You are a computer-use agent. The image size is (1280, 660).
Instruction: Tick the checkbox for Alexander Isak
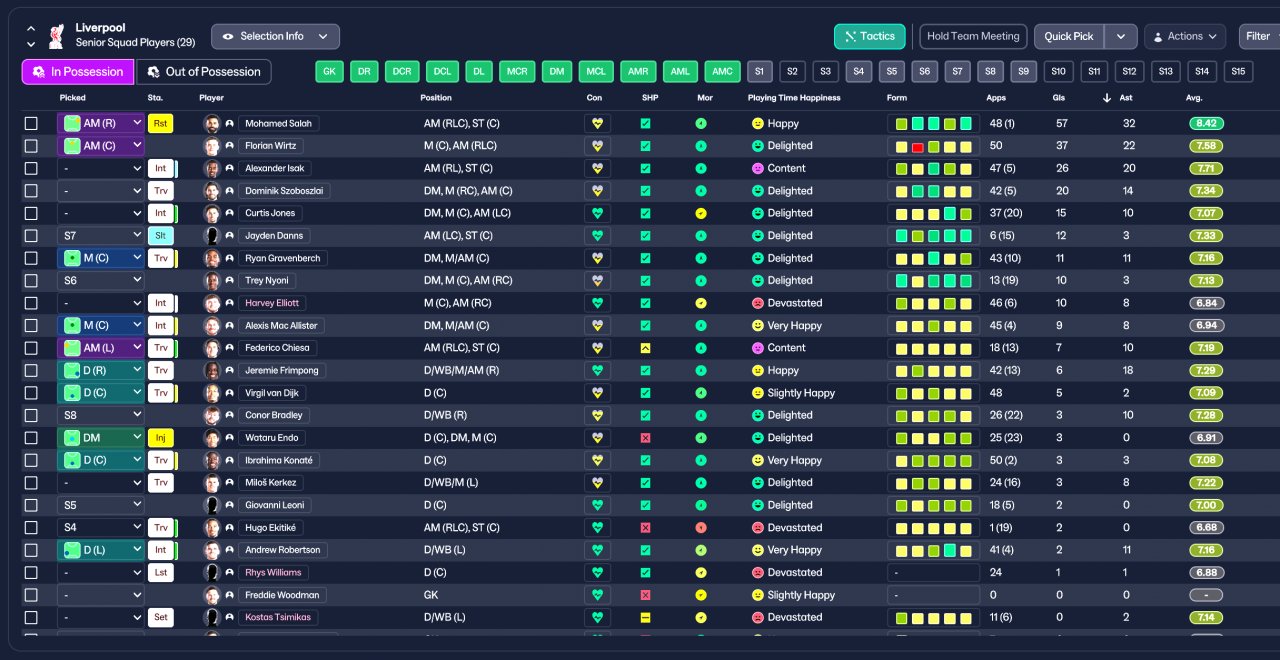[31, 168]
